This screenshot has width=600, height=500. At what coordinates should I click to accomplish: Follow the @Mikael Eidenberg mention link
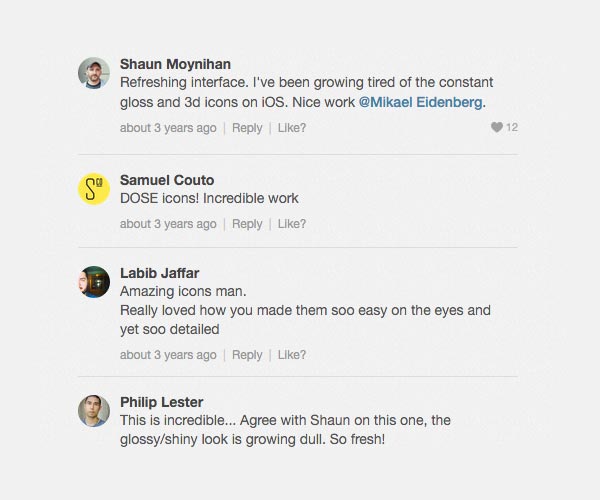point(420,102)
